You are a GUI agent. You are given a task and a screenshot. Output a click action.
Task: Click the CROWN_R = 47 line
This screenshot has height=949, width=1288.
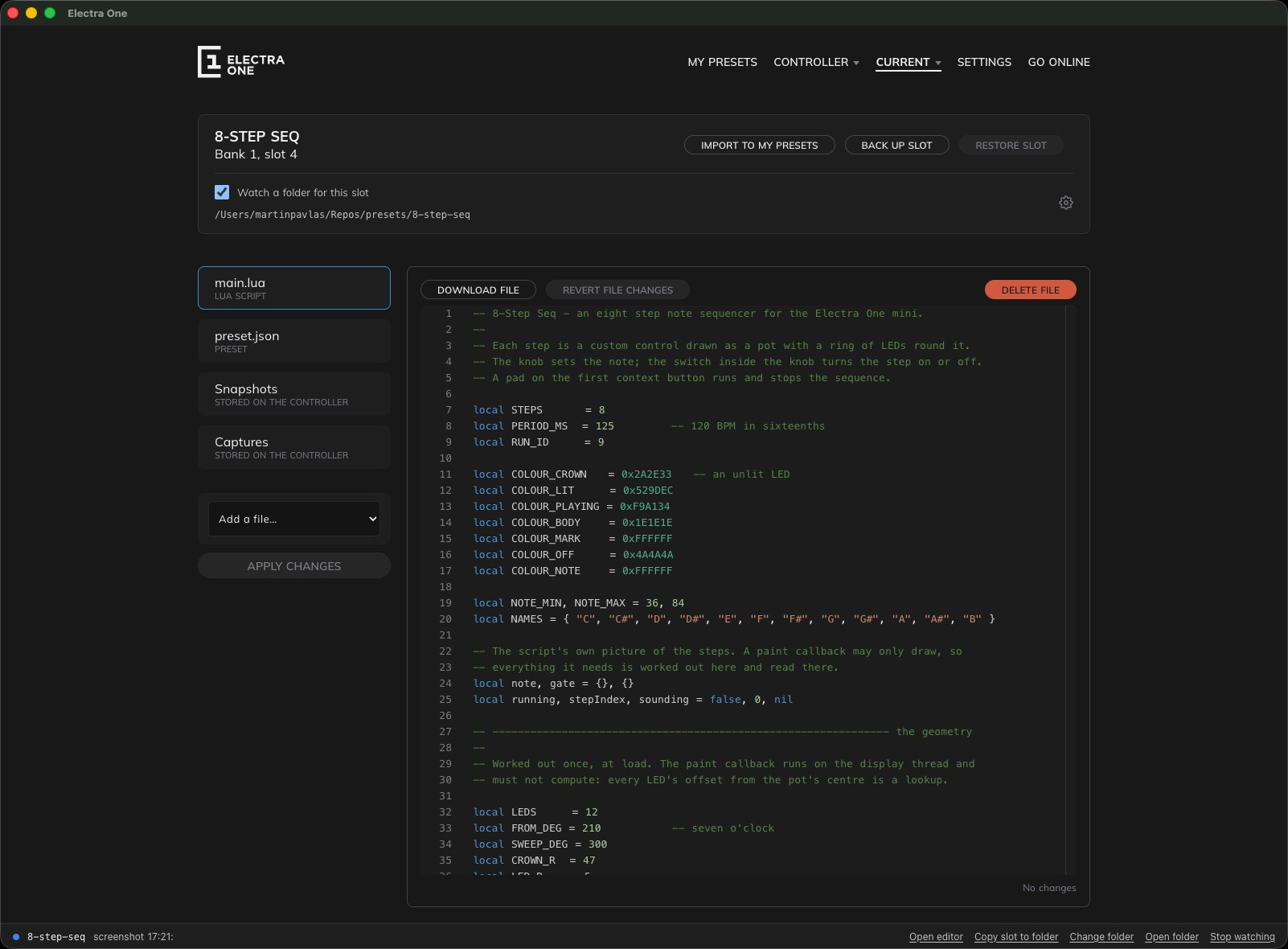pos(535,861)
